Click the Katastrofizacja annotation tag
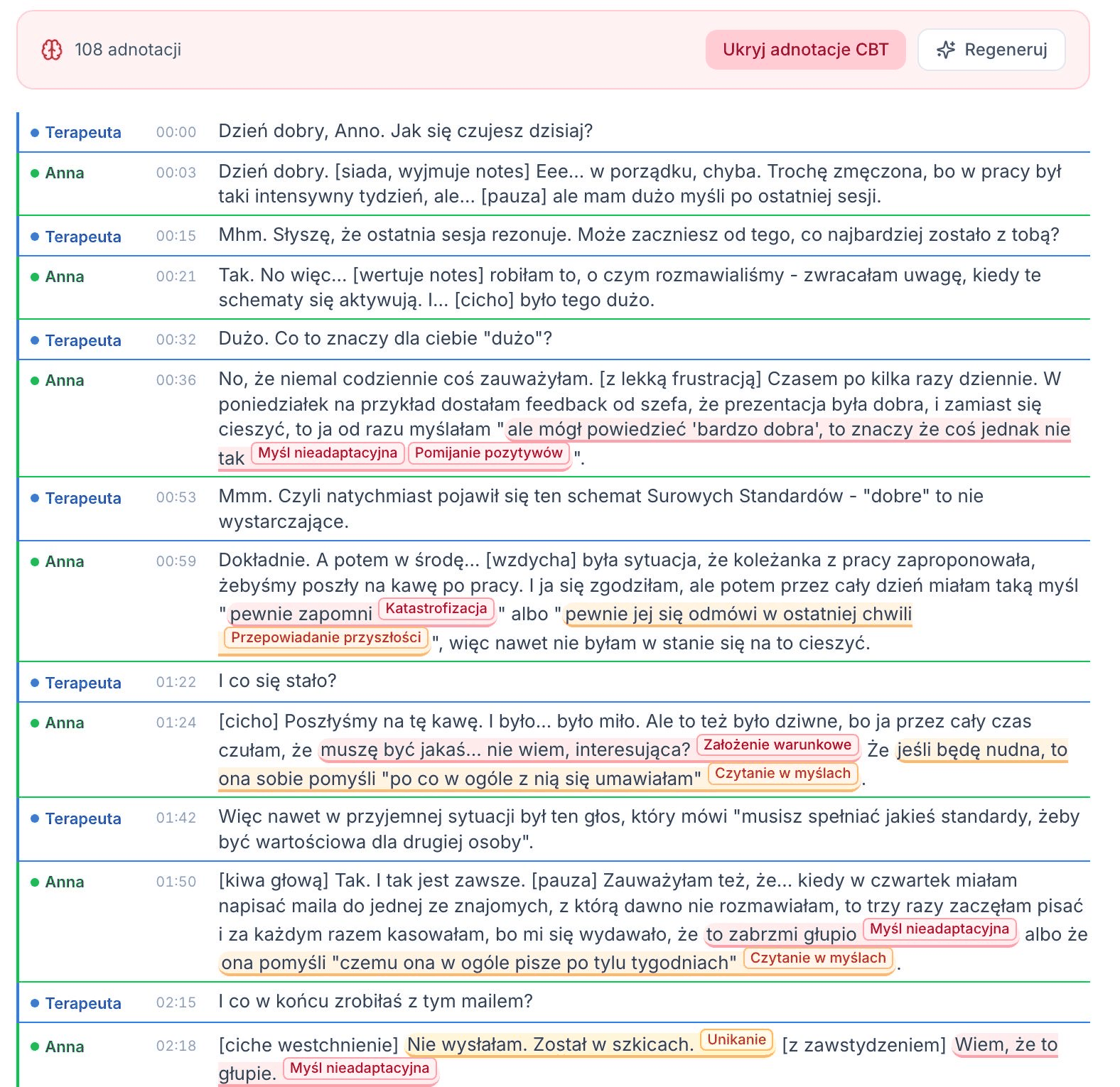Image resolution: width=1120 pixels, height=1087 pixels. tap(436, 609)
